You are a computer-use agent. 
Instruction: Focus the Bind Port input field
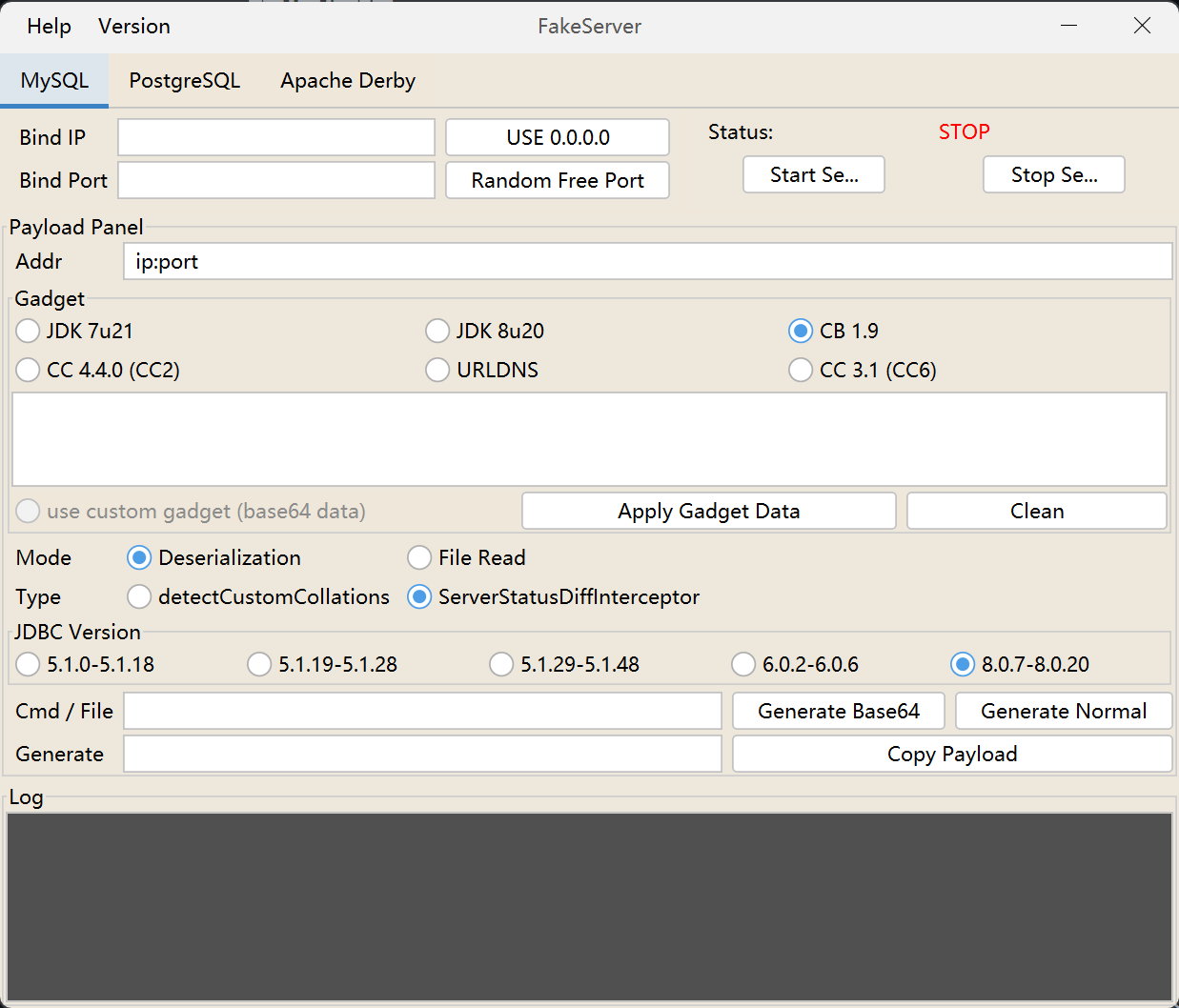(x=276, y=180)
